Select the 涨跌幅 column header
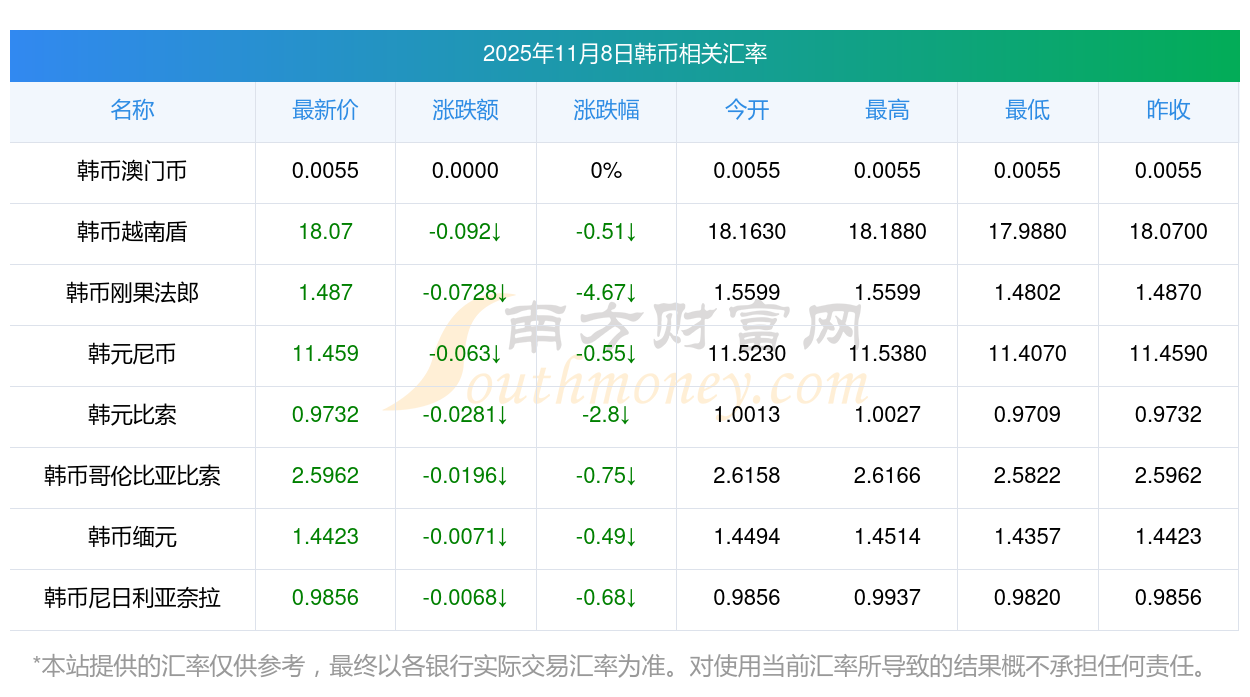This screenshot has width=1250, height=697. point(606,110)
